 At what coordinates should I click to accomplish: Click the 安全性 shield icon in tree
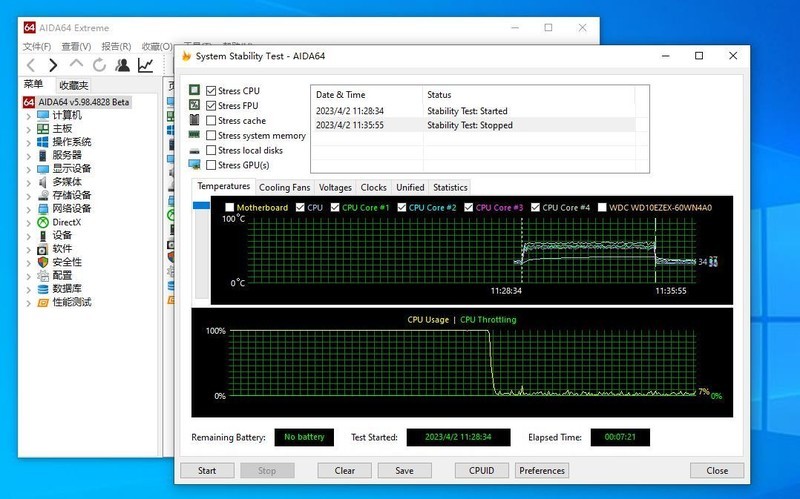click(x=43, y=262)
